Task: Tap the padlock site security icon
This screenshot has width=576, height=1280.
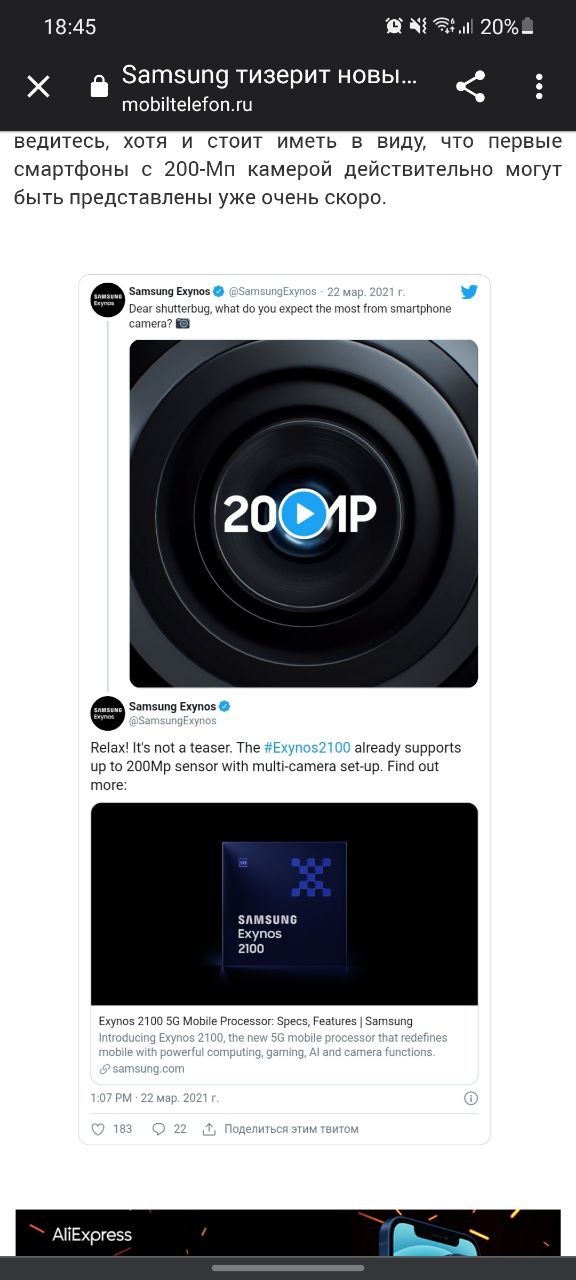Action: (x=99, y=87)
